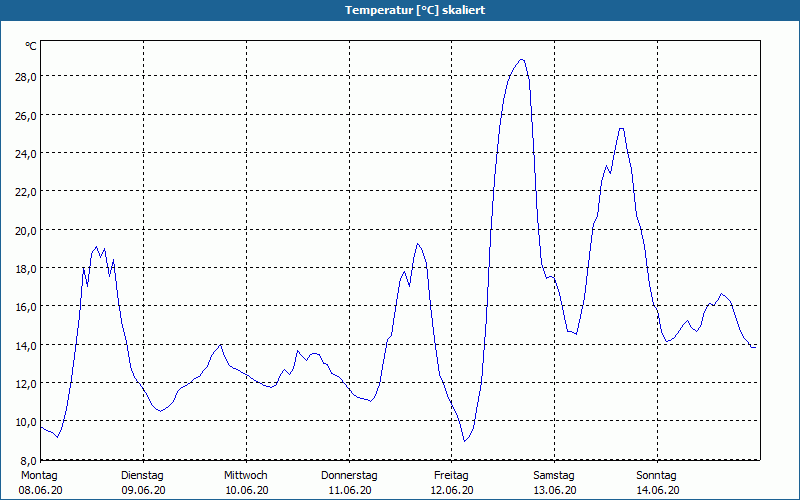800x500 pixels.
Task: Click the 'Samstag' day label
Action: [x=554, y=476]
